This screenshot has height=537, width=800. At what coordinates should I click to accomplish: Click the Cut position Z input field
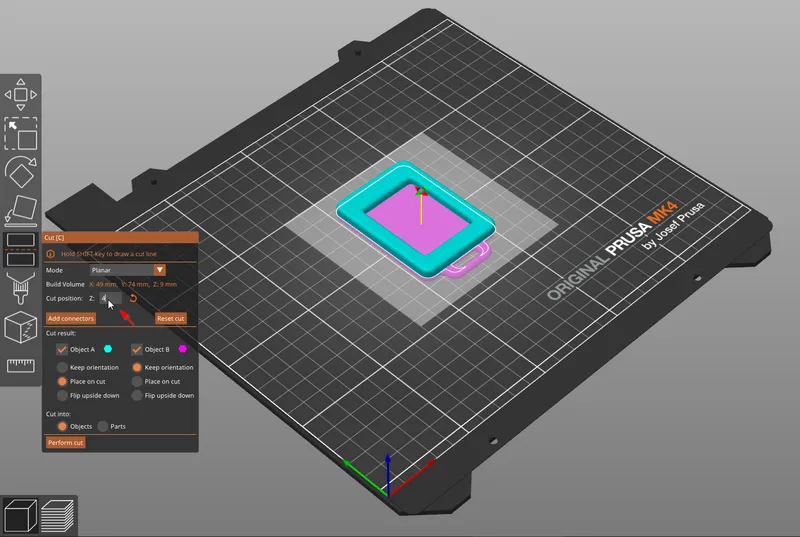click(111, 298)
